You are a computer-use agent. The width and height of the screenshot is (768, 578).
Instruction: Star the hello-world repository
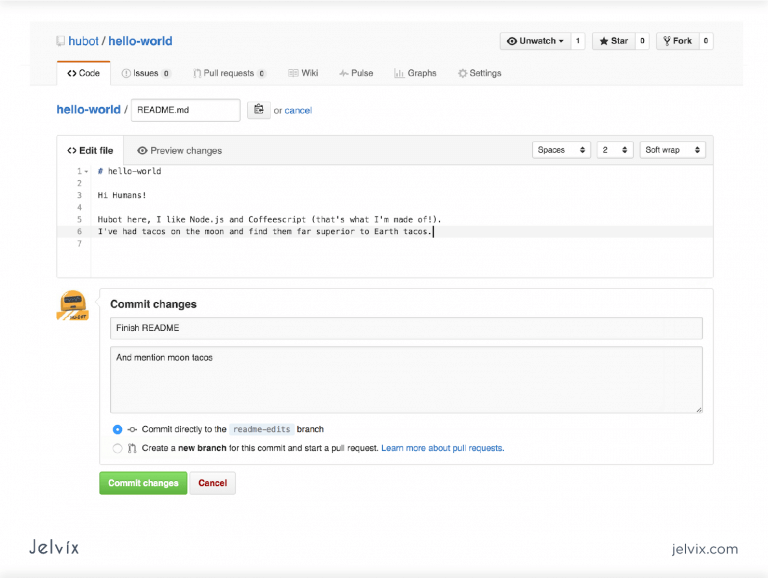[x=614, y=41]
